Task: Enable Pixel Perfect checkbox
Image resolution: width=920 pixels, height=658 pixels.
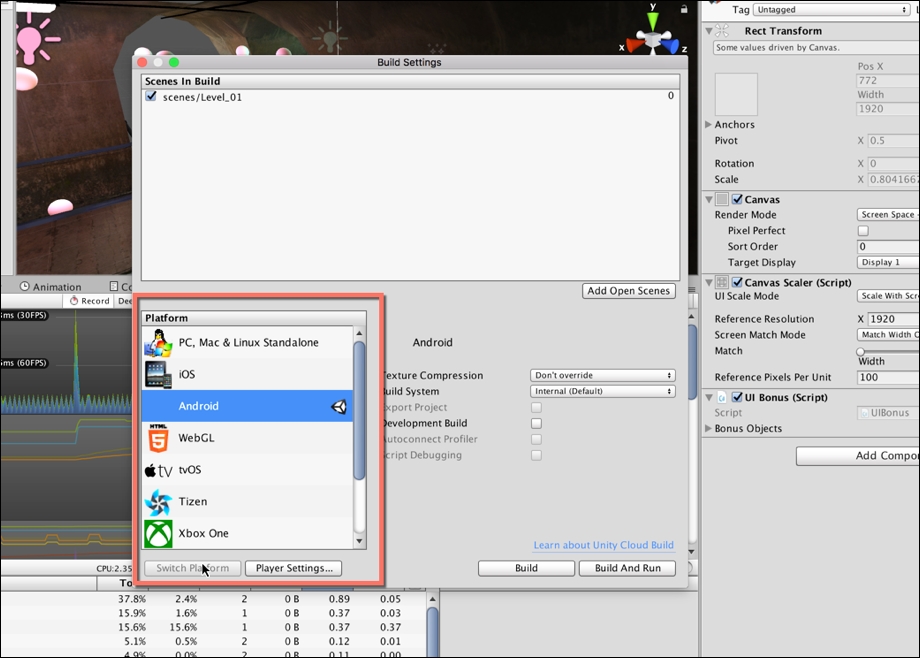Action: [x=863, y=231]
